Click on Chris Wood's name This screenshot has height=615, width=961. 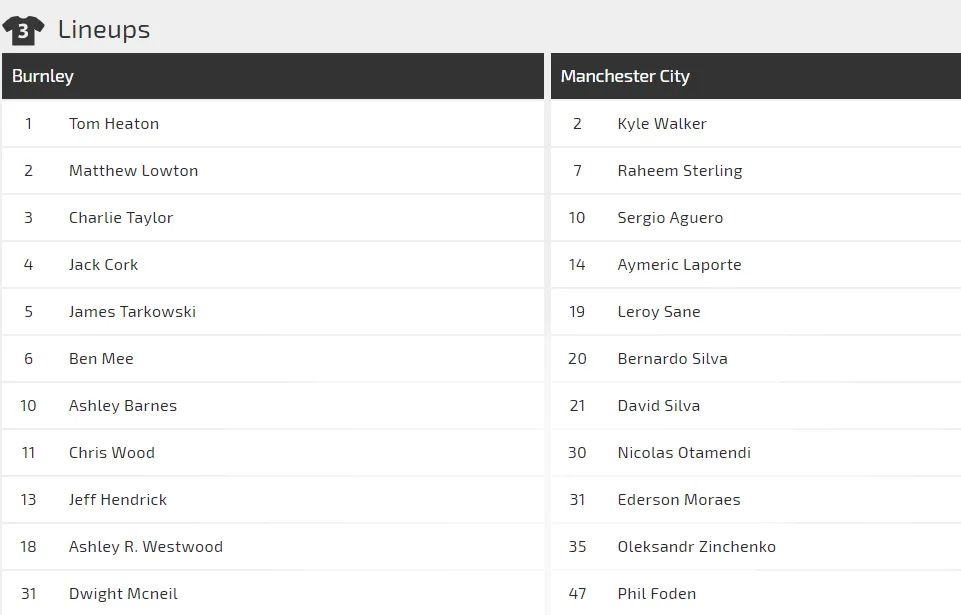pos(112,453)
